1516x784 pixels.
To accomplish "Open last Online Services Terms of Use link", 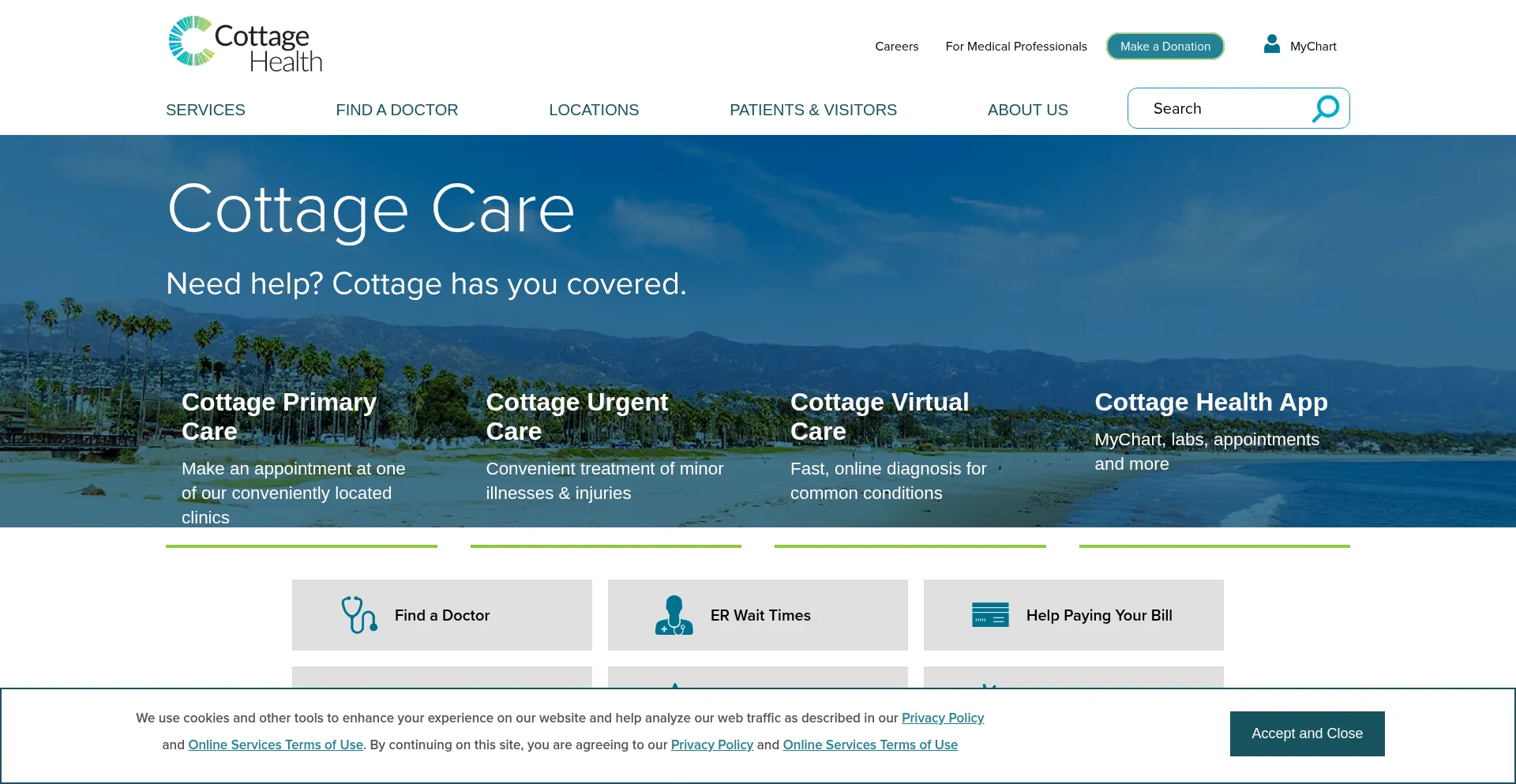I will pos(870,745).
